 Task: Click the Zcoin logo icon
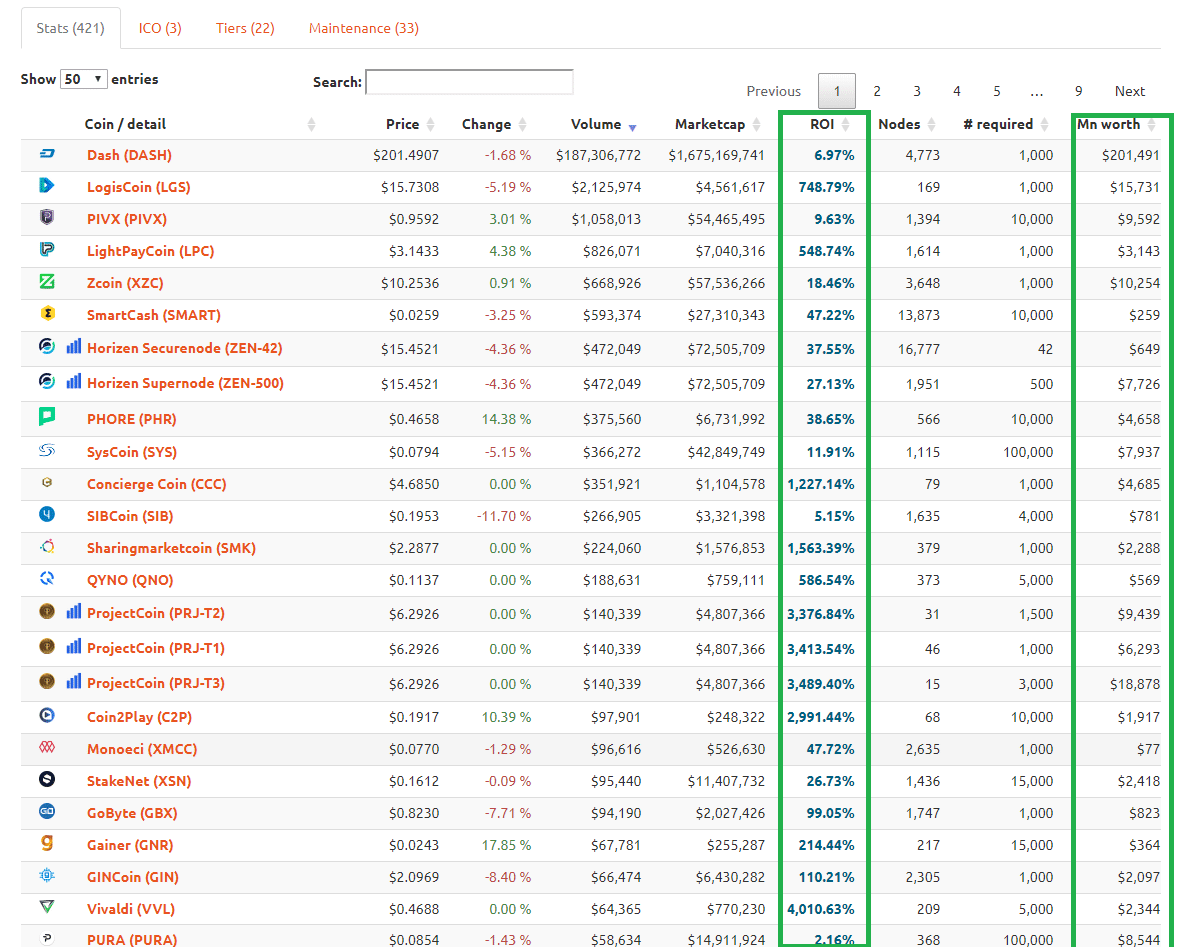pos(46,282)
